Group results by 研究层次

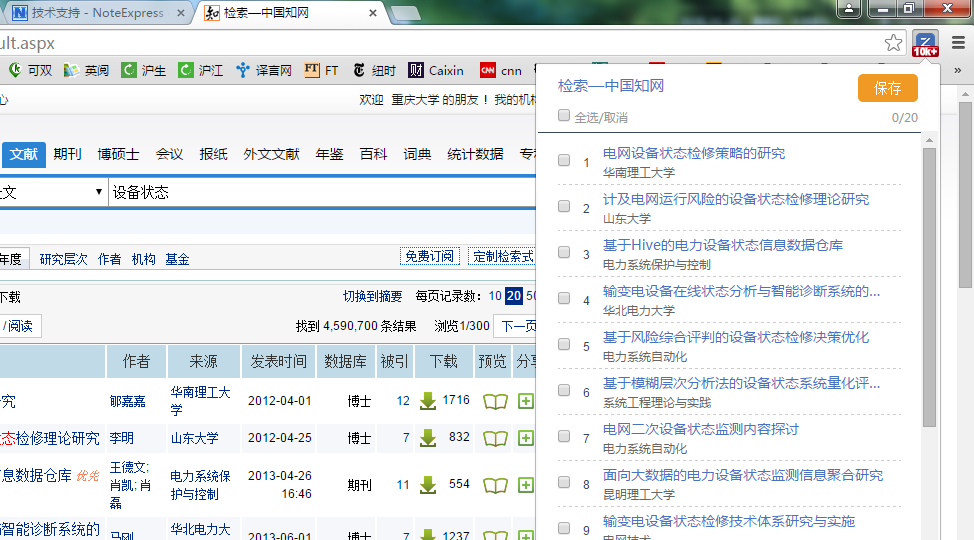click(63, 259)
